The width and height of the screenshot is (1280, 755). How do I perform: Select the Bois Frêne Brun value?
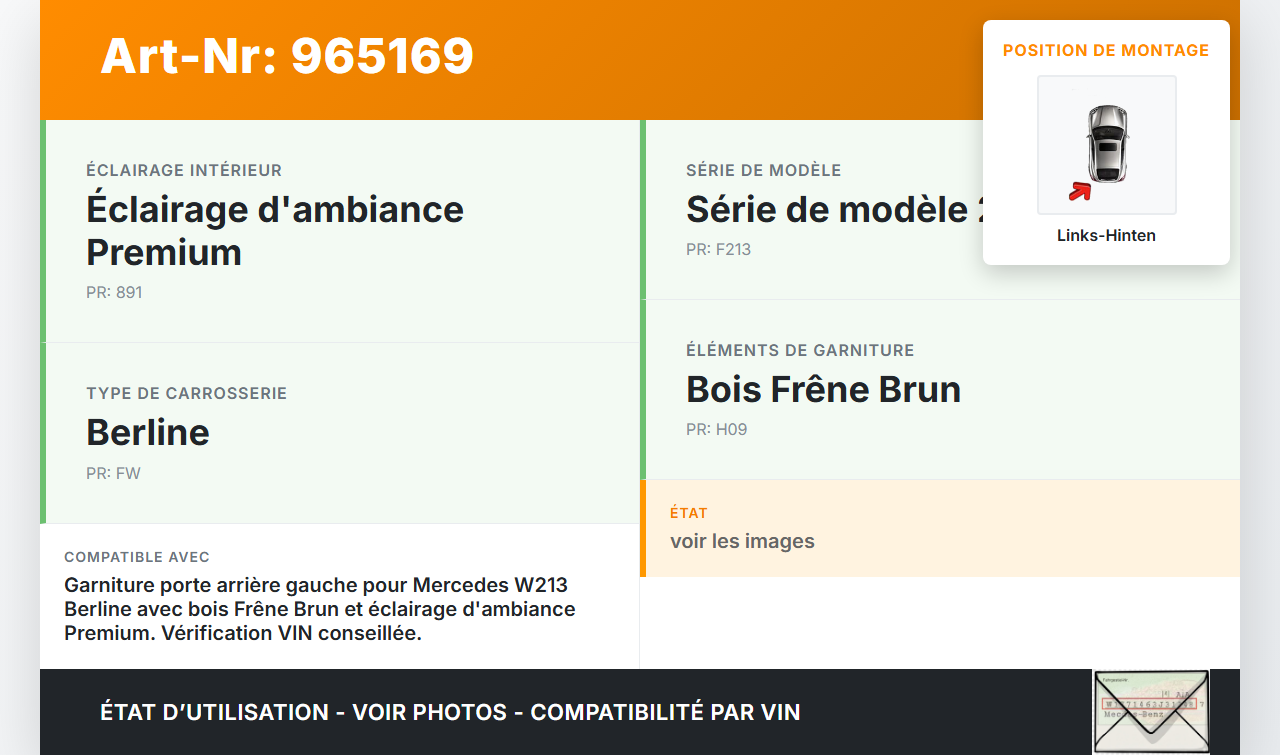(823, 389)
